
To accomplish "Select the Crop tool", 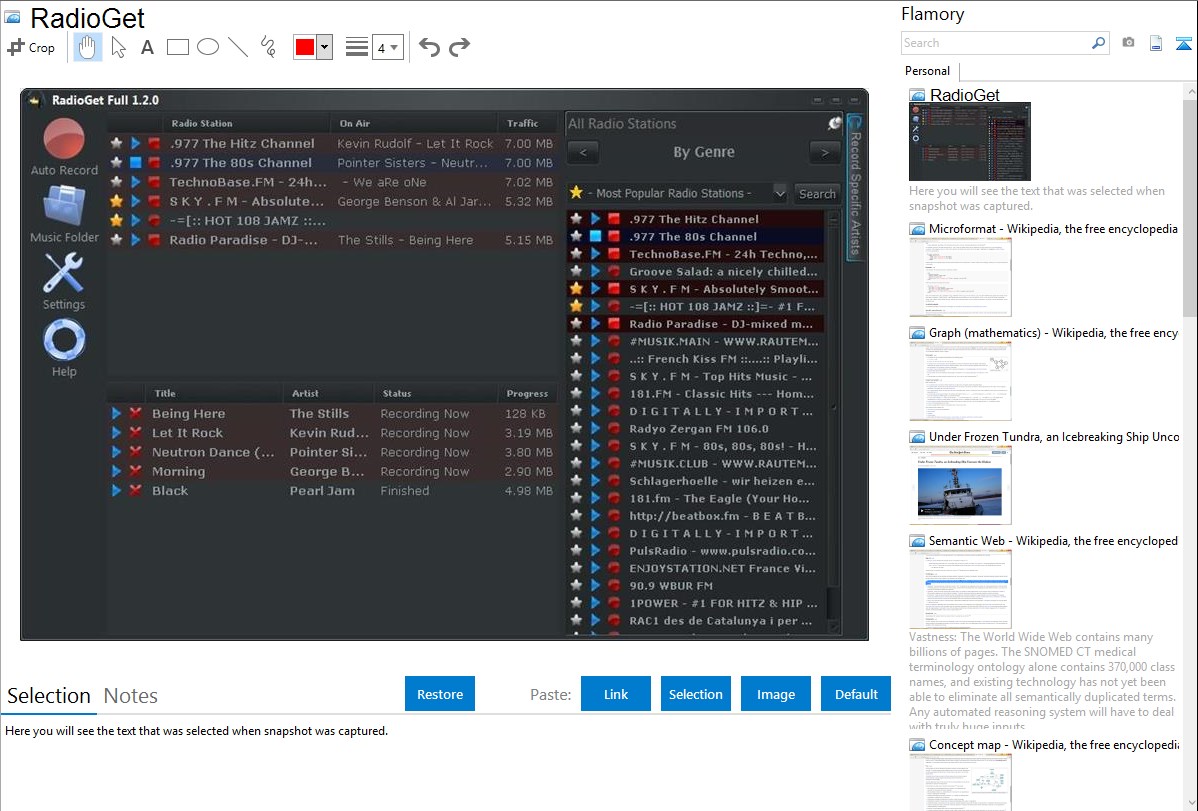I will [31, 47].
